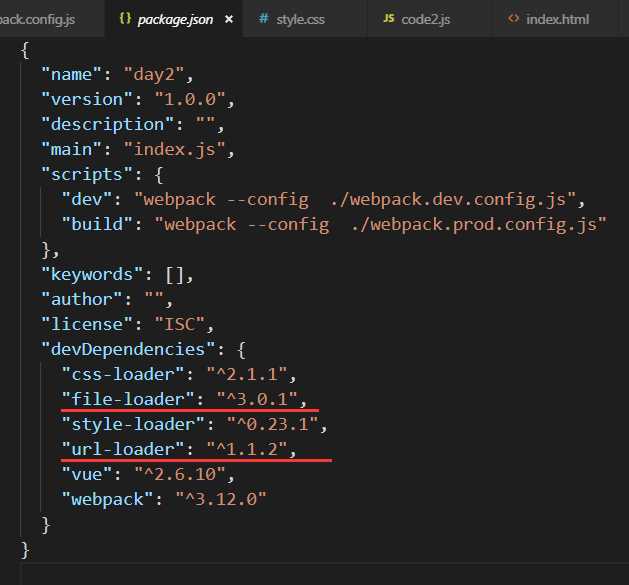Click the hash icon on style.css tab
Viewport: 629px width, 585px height.
pyautogui.click(x=263, y=19)
